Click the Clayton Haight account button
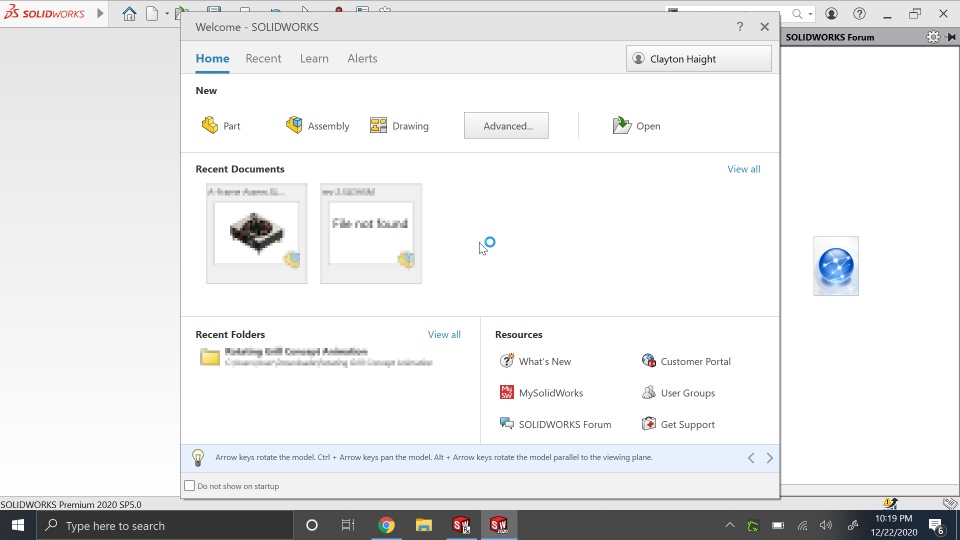Viewport: 960px width, 540px height. click(x=699, y=59)
